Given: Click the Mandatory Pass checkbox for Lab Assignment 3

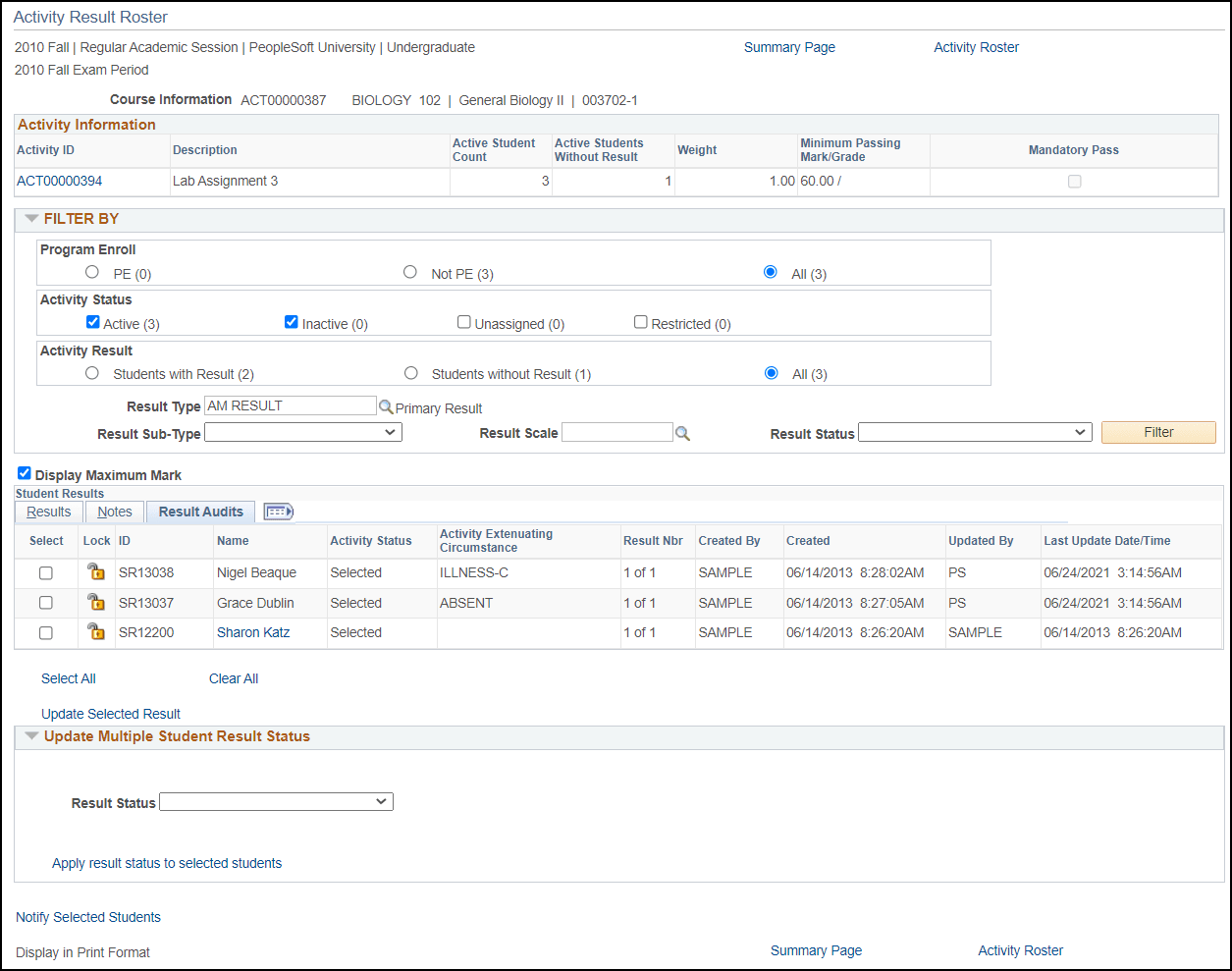Looking at the screenshot, I should (x=1075, y=182).
